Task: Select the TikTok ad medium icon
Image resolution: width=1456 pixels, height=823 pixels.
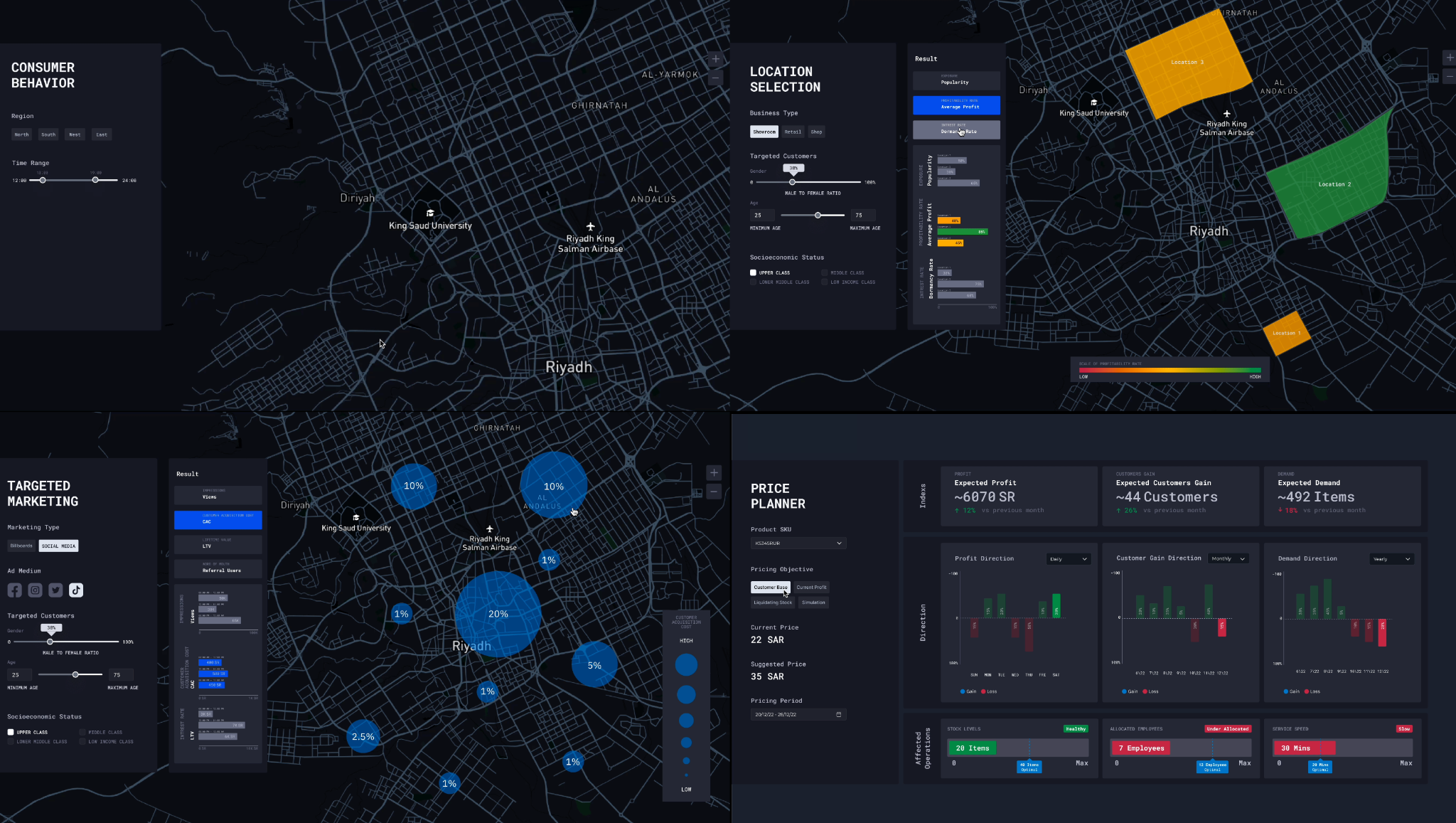Action: tap(76, 590)
